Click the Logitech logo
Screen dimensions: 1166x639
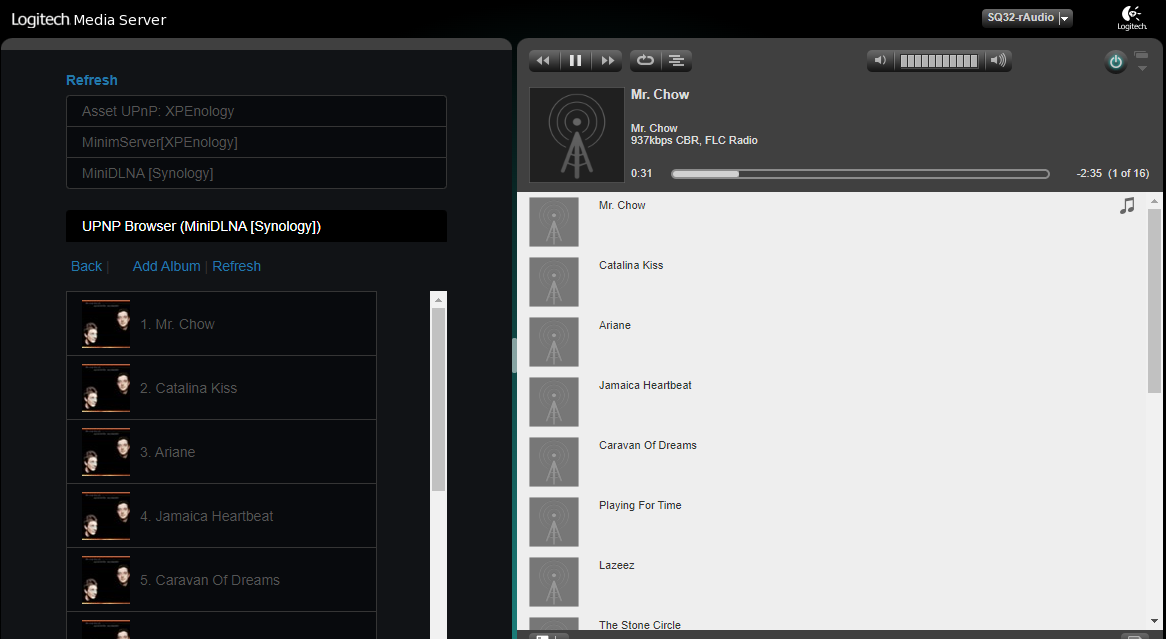(x=1132, y=18)
